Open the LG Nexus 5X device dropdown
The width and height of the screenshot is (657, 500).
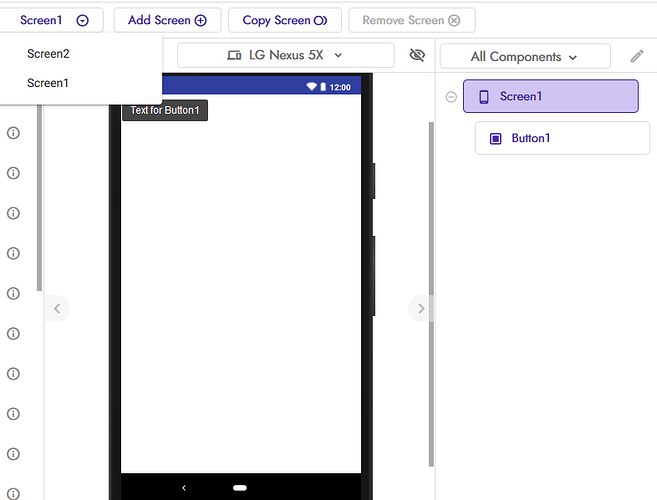286,55
